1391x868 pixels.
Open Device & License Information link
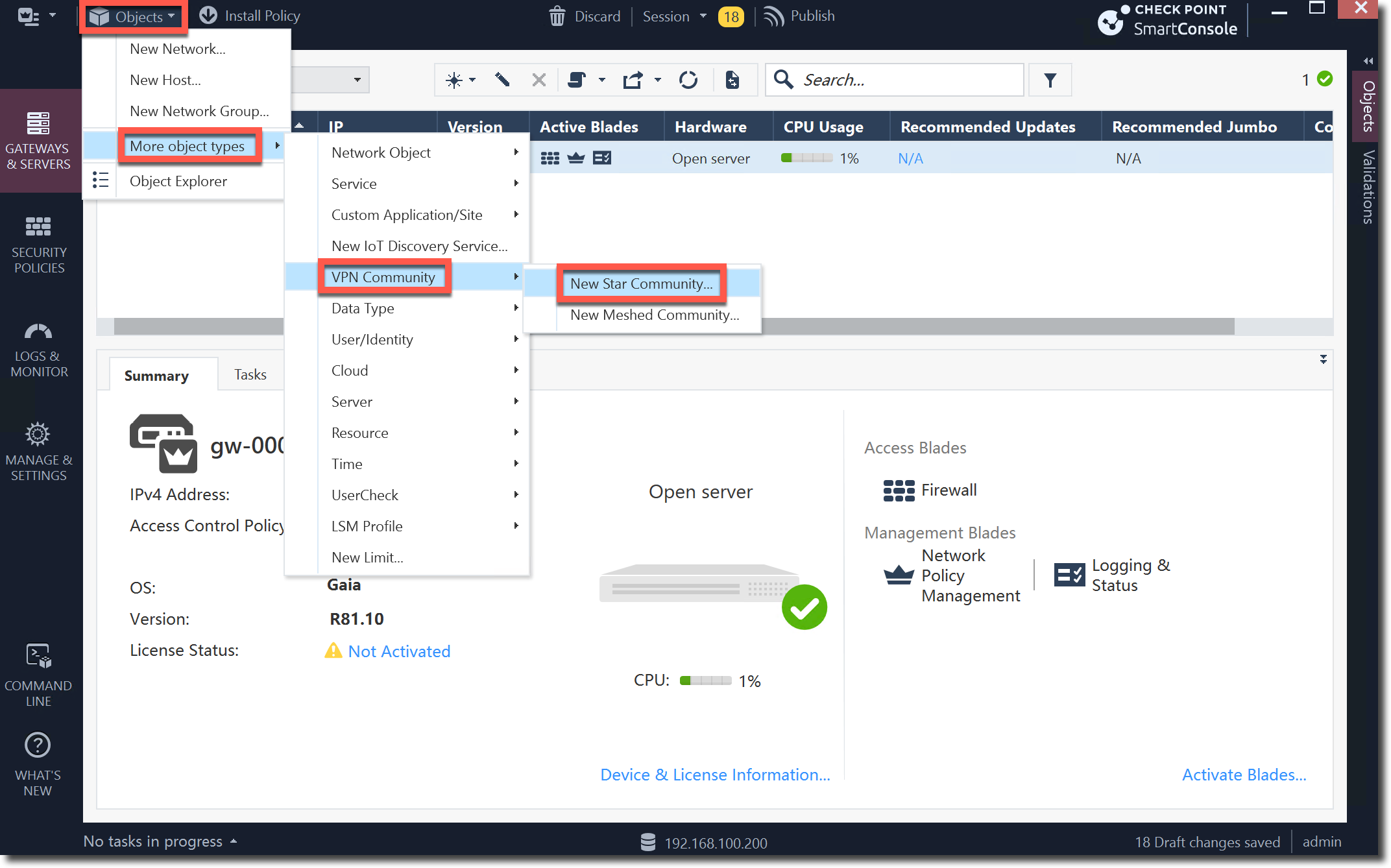click(715, 775)
